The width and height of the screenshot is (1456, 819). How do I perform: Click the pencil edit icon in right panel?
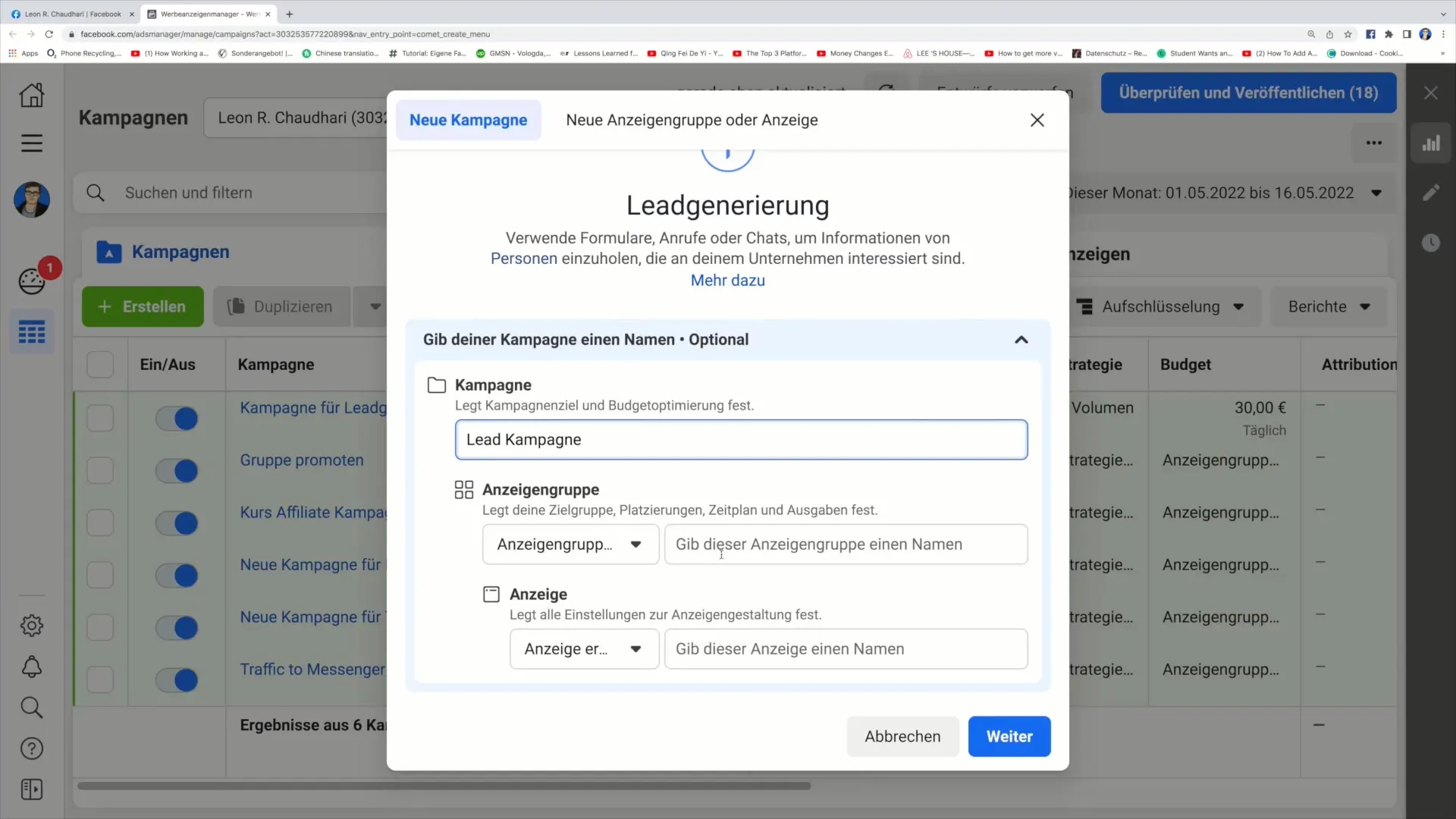point(1431,193)
